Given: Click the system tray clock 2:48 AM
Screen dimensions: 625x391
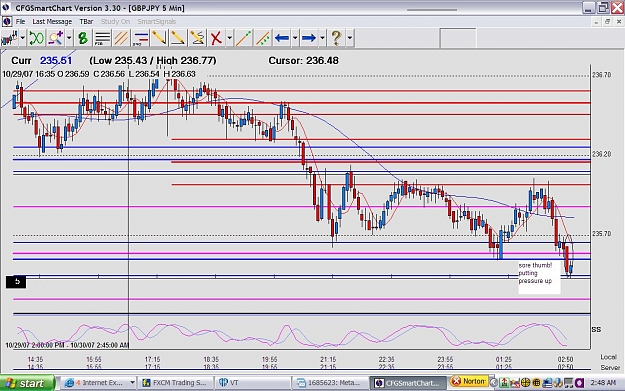Looking at the screenshot, I should point(603,383).
